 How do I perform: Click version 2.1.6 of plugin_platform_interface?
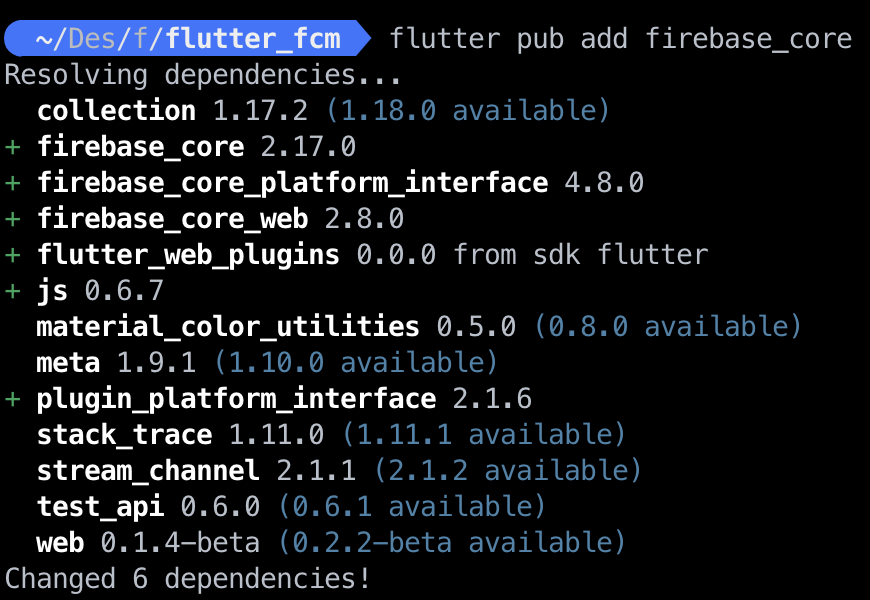tap(492, 399)
